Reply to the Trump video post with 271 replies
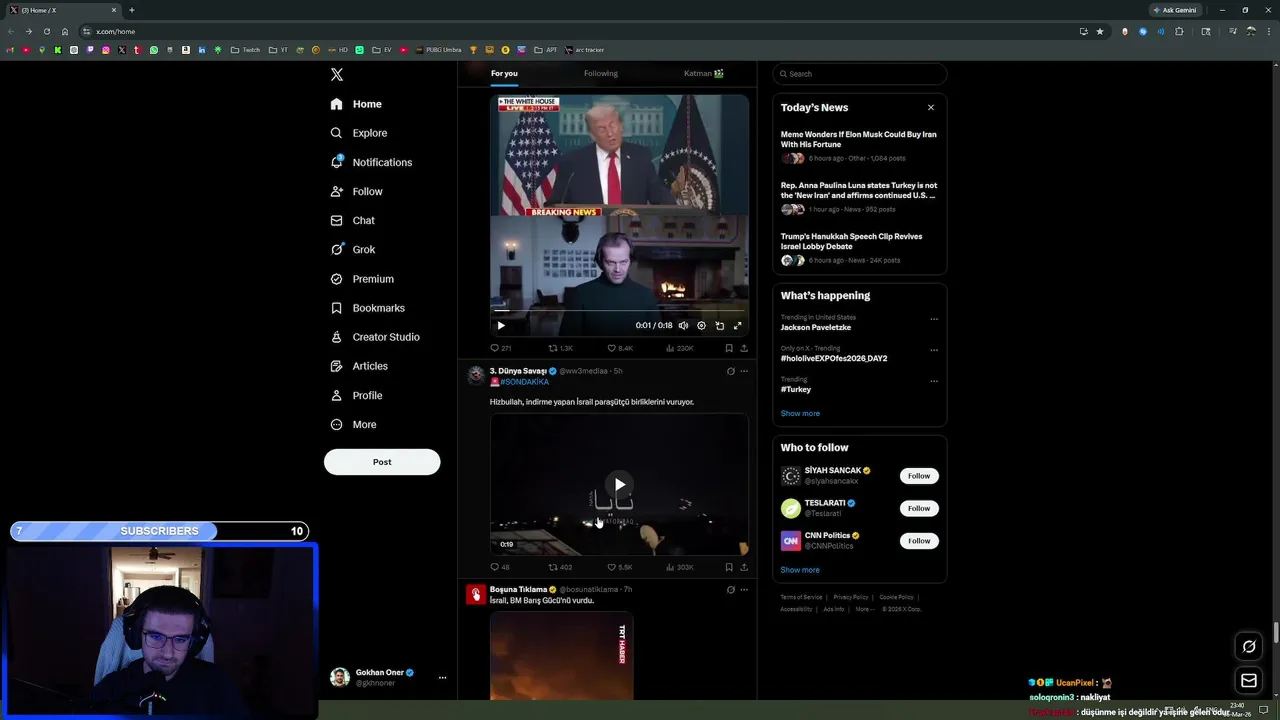The width and height of the screenshot is (1280, 720). point(501,348)
